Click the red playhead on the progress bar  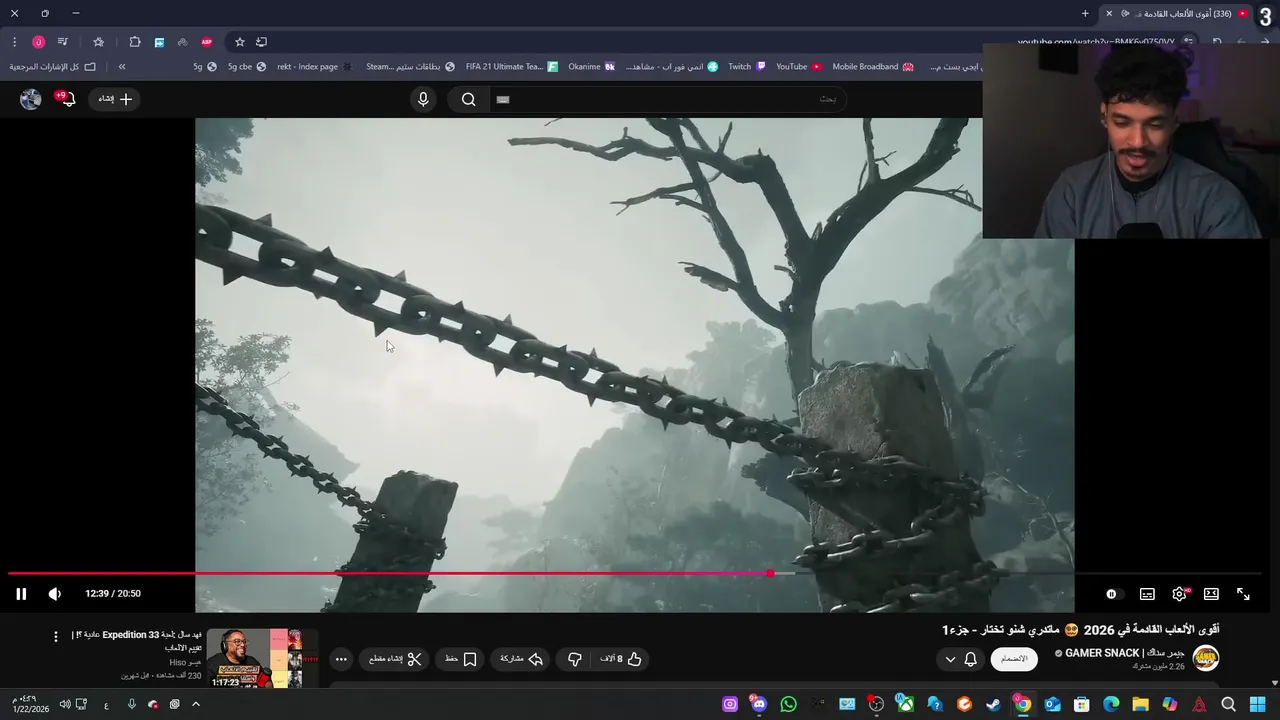pyautogui.click(x=770, y=574)
